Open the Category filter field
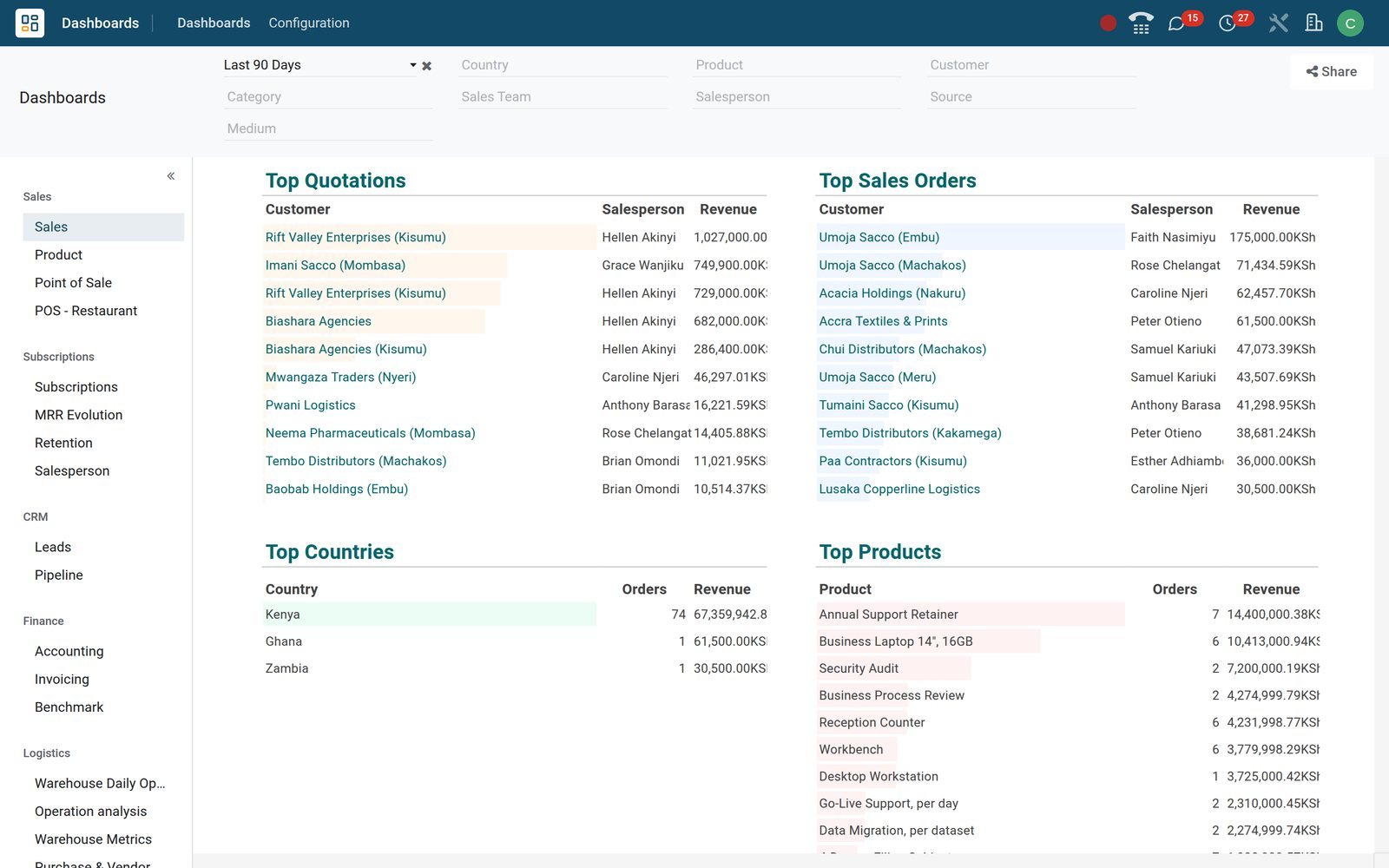The width and height of the screenshot is (1389, 868). click(328, 97)
